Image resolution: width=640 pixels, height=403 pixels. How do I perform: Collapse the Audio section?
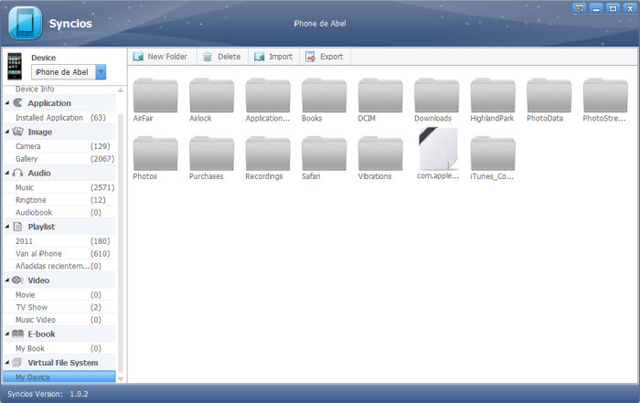tap(7, 173)
